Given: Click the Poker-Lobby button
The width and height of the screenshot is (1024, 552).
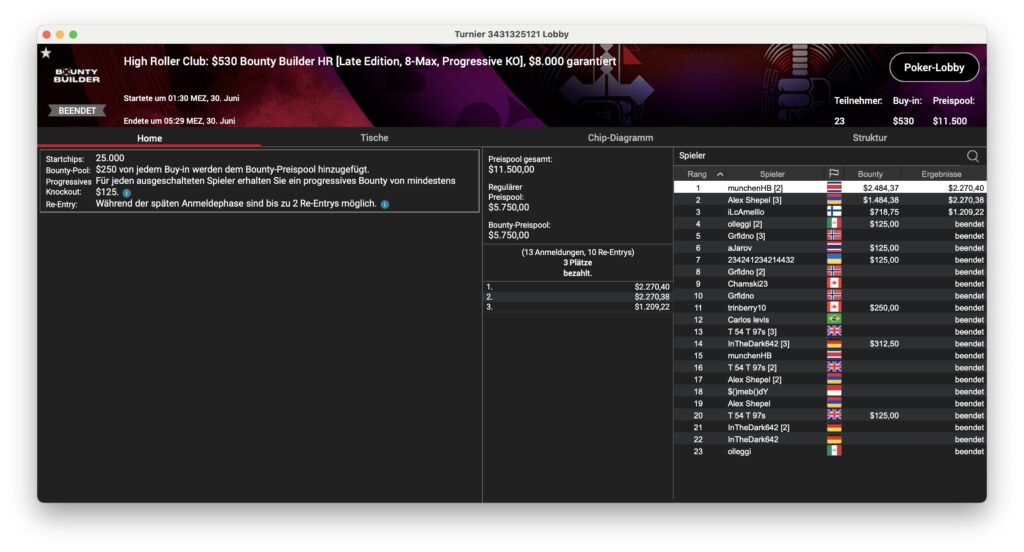Looking at the screenshot, I should point(934,67).
